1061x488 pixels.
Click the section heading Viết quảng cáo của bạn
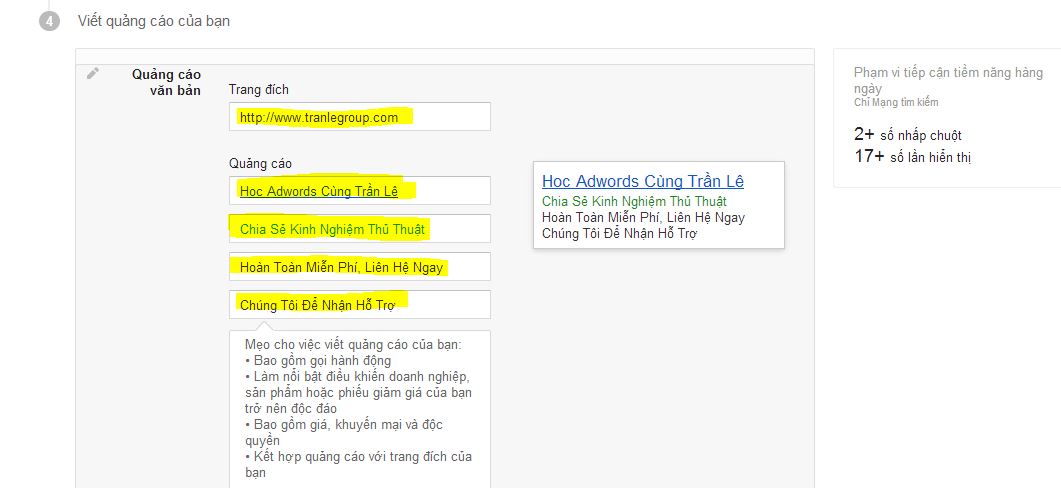154,21
